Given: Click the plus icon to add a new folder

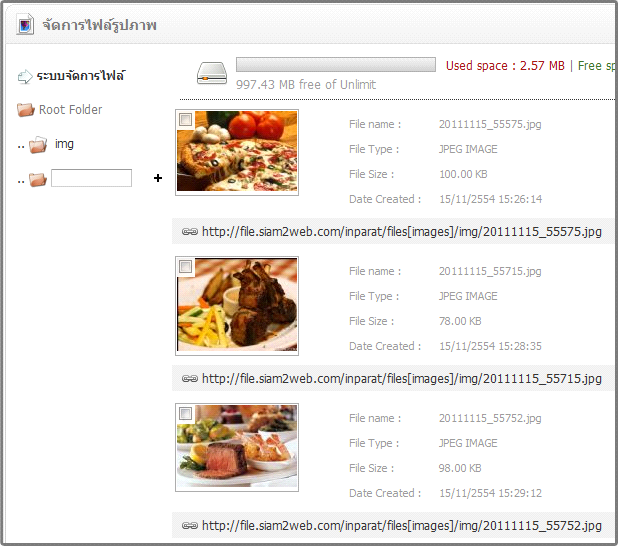Looking at the screenshot, I should [158, 178].
